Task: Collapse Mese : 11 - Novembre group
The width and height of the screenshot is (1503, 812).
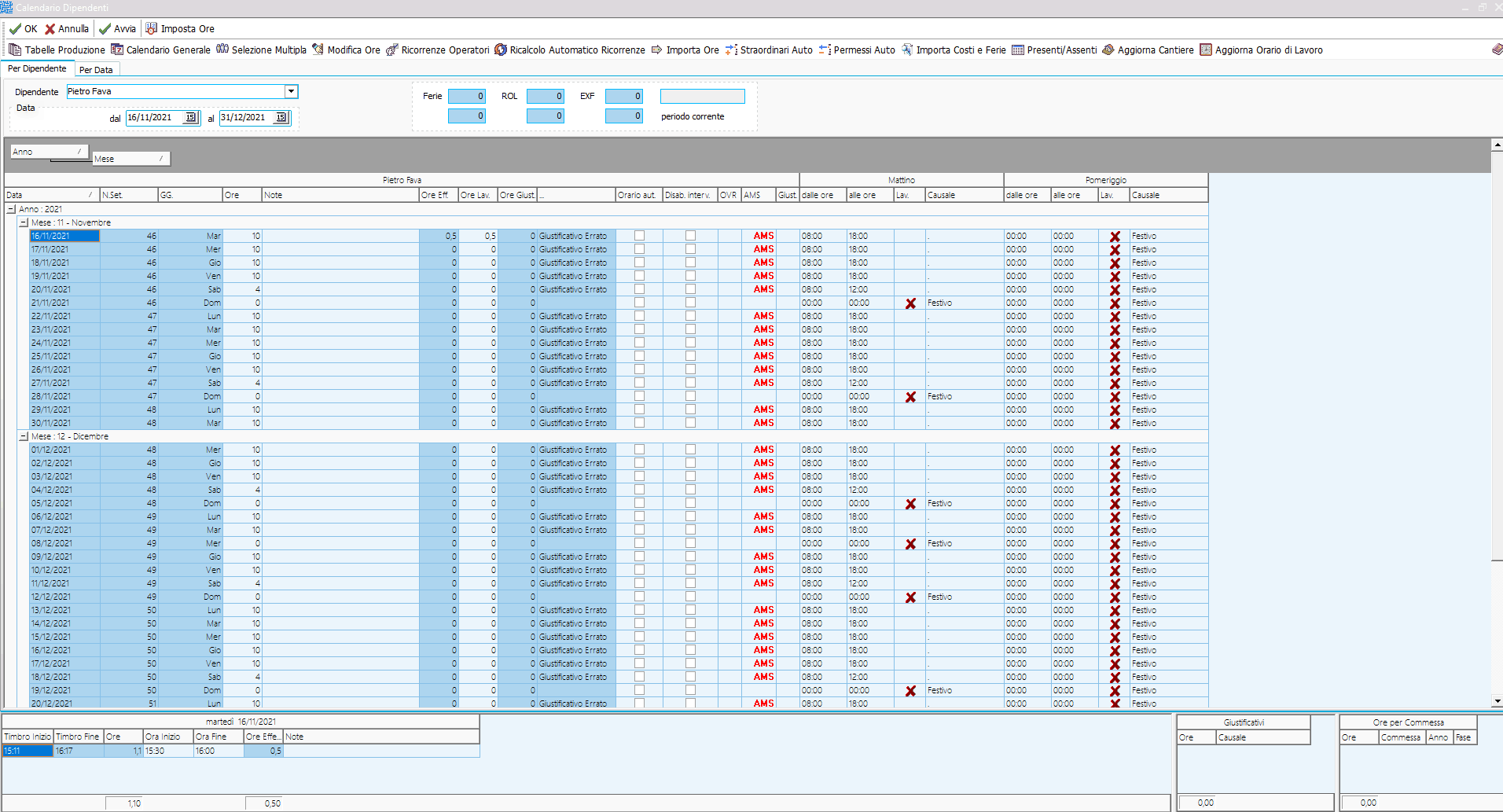Action: tap(24, 222)
